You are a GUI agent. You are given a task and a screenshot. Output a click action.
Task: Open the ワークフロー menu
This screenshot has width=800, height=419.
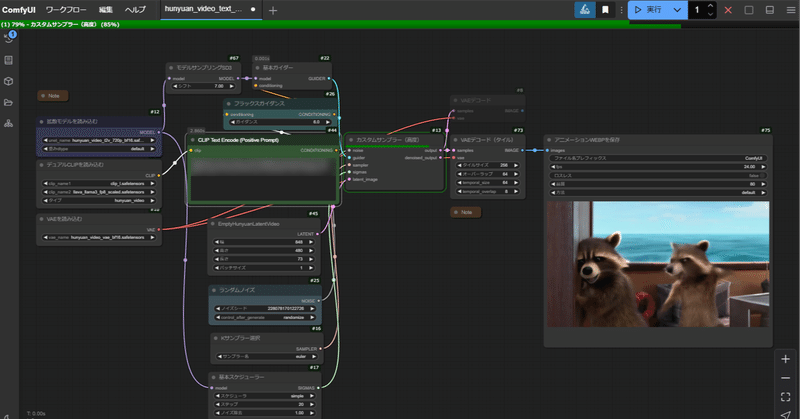point(67,10)
